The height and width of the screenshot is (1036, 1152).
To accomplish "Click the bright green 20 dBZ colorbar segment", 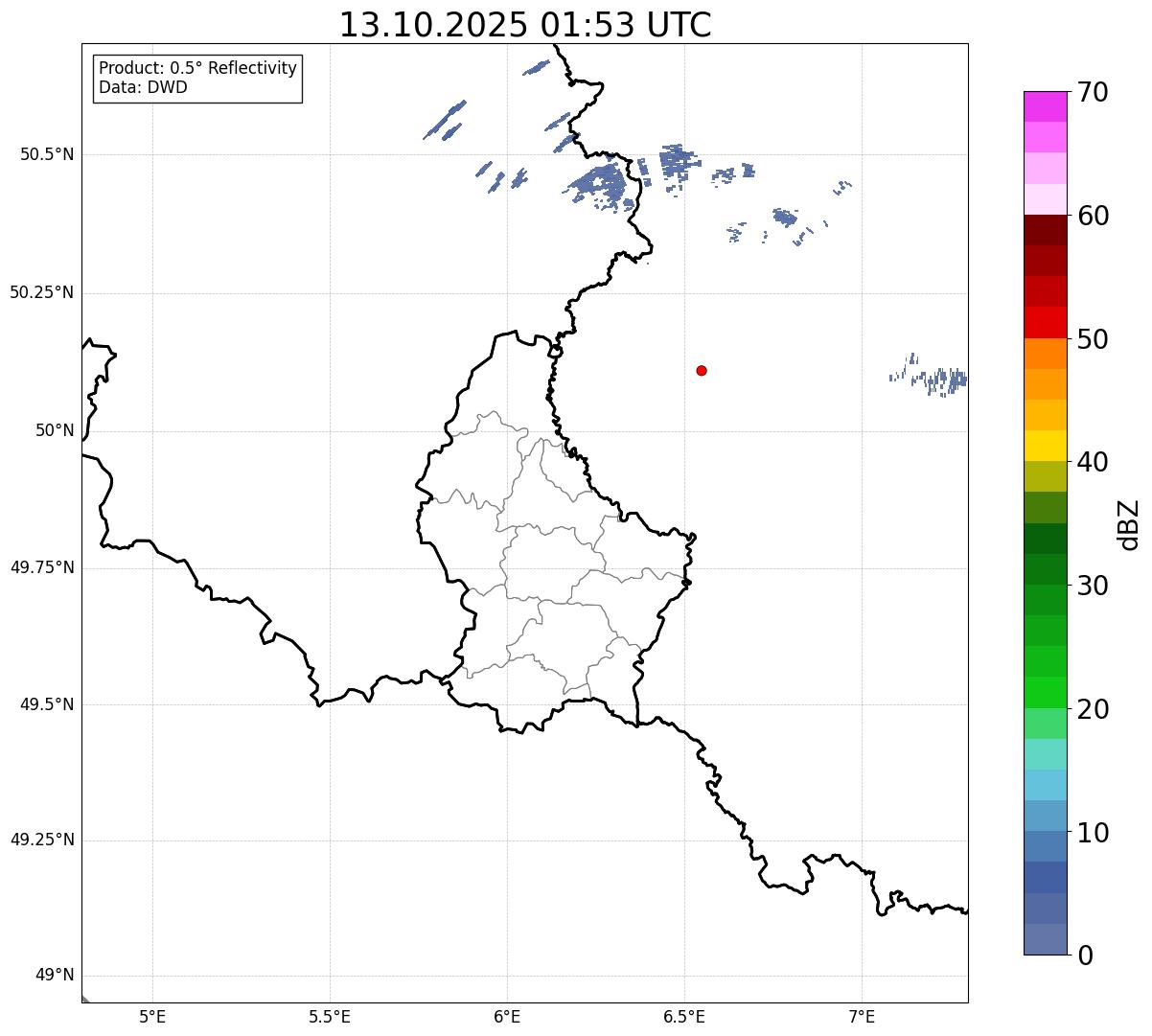I will click(1045, 693).
